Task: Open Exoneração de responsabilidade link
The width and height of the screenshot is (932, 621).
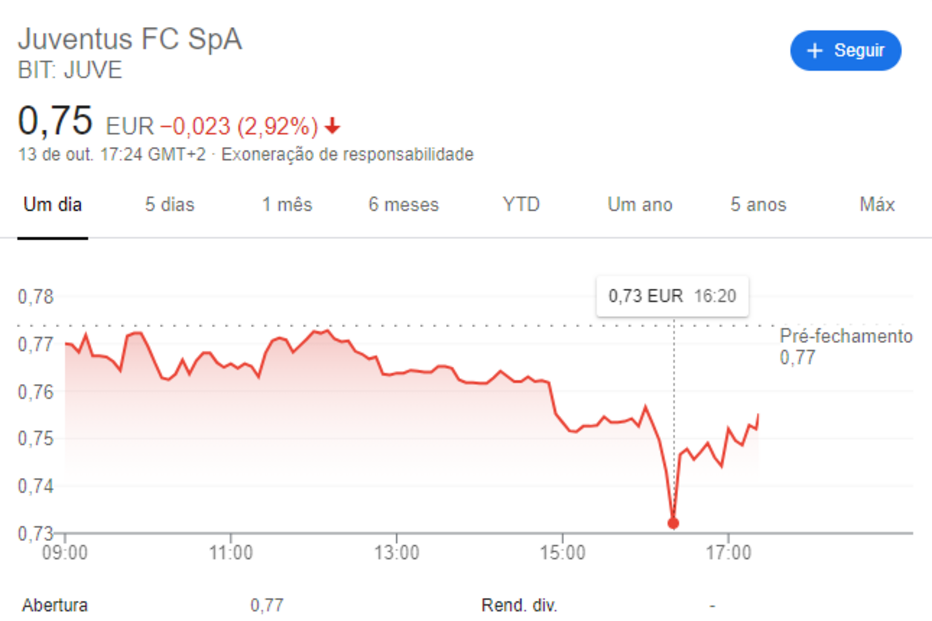Action: (x=347, y=155)
